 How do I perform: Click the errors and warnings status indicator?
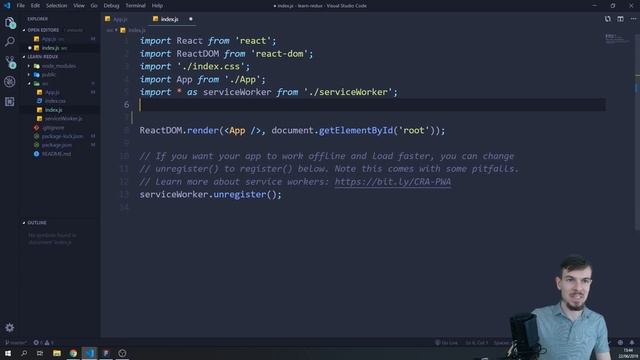tap(43, 342)
